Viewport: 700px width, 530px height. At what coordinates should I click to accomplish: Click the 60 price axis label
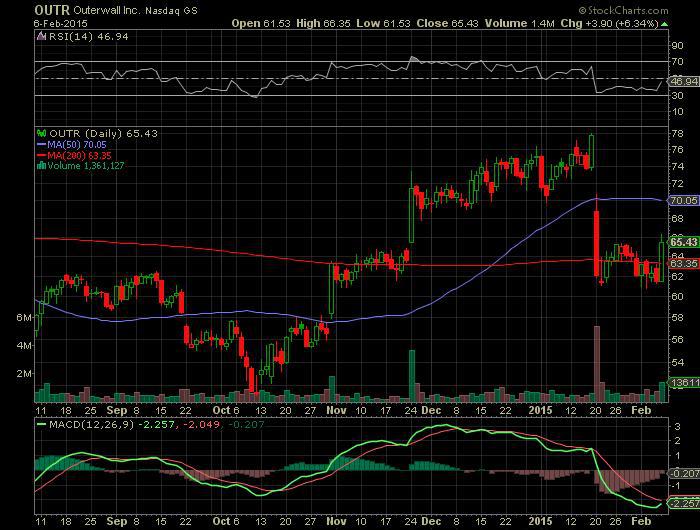pos(677,296)
